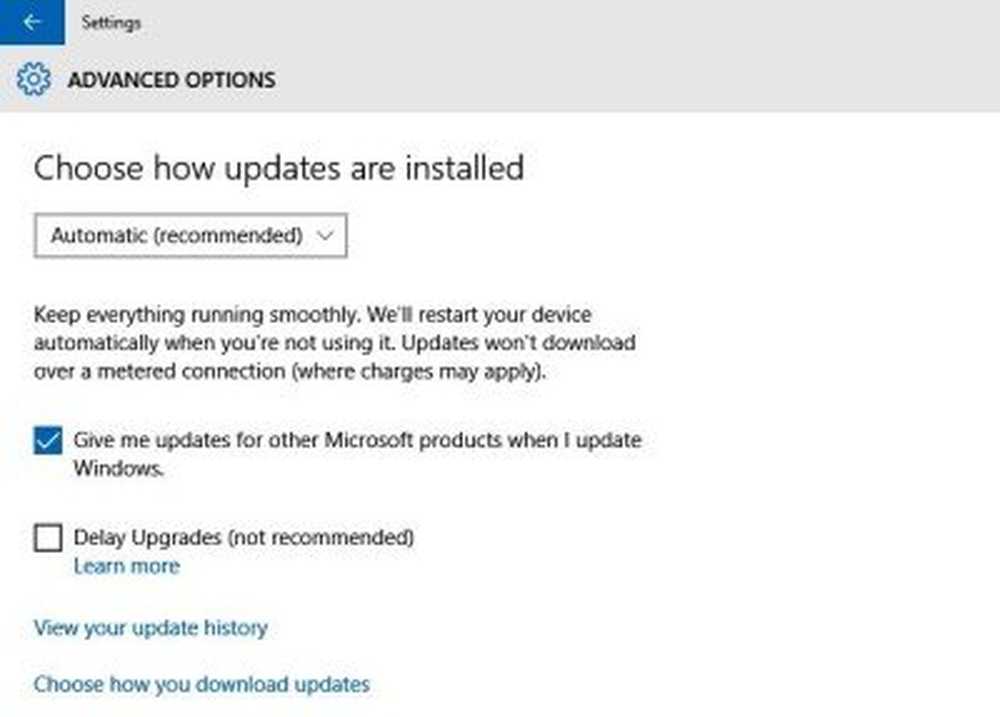Click the 'Choose how updates are installed' heading

click(278, 167)
